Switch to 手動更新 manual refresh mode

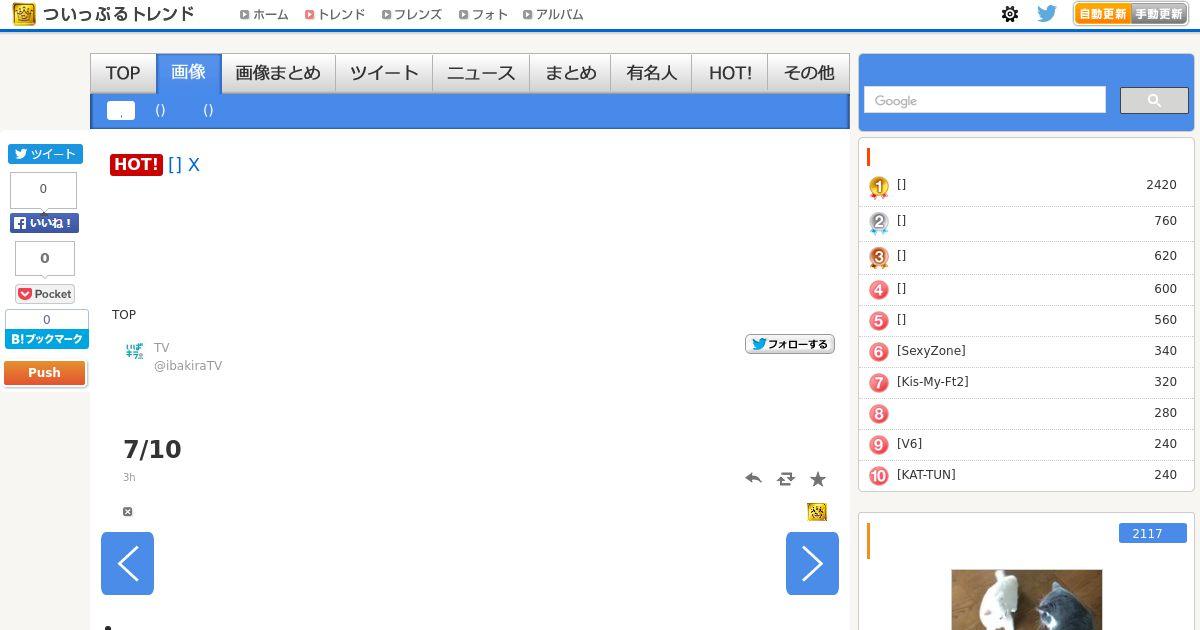click(1158, 14)
